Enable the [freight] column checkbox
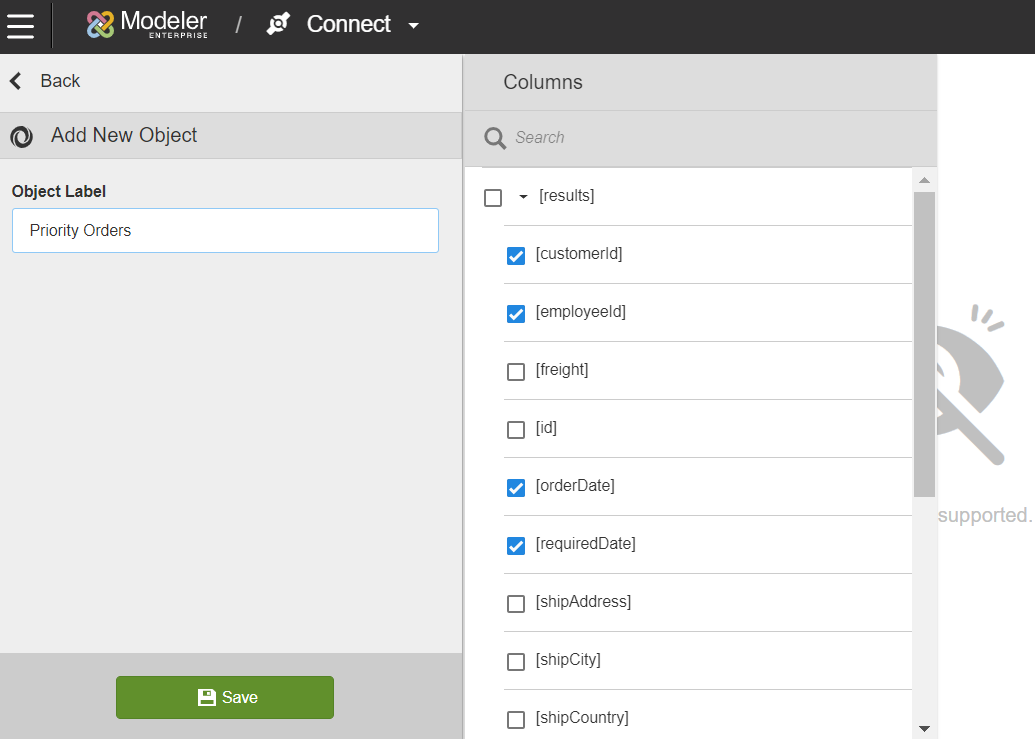Screen dimensions: 1035x739 tap(516, 372)
